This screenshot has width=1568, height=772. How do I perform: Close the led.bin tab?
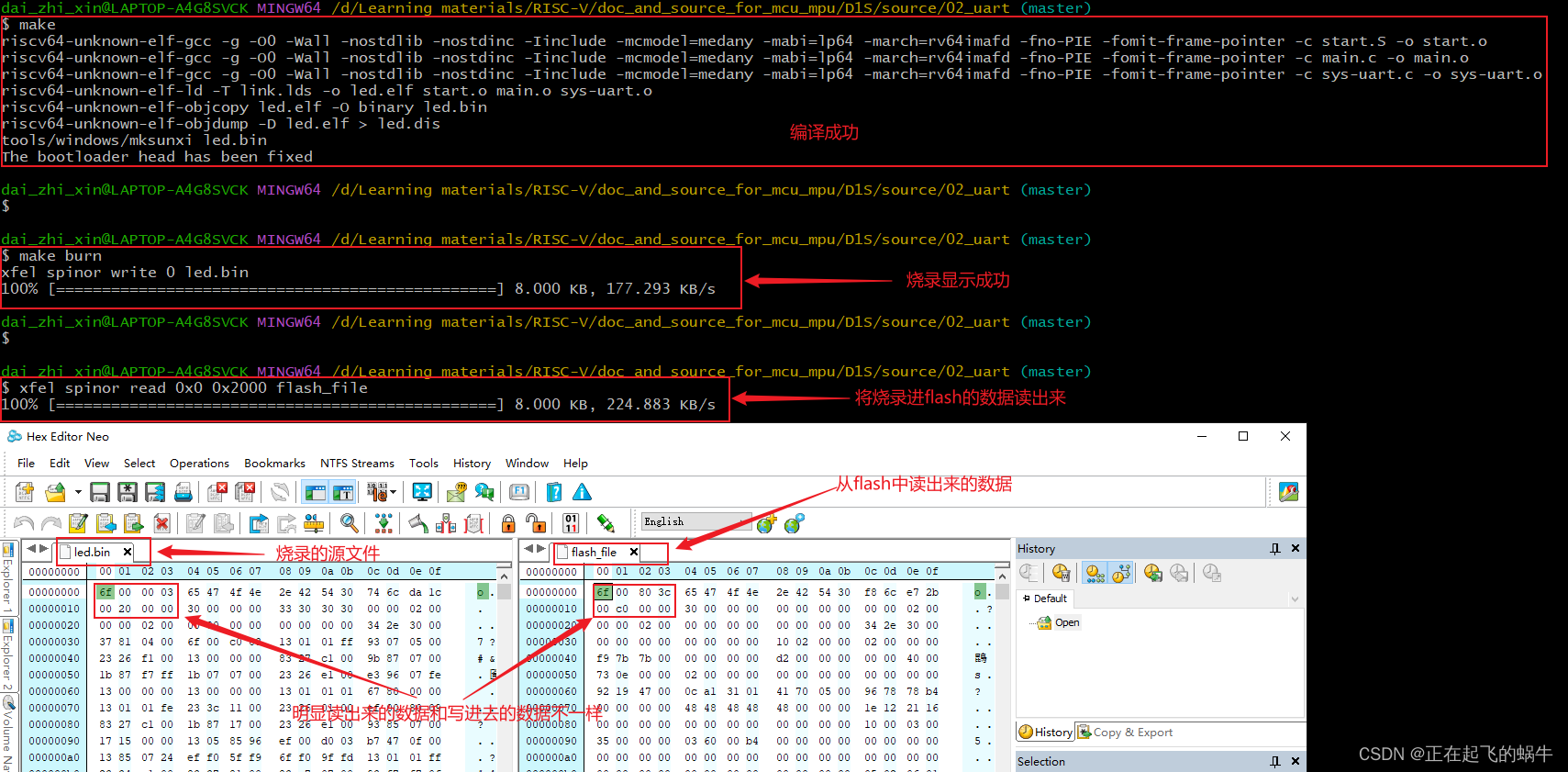[x=128, y=552]
